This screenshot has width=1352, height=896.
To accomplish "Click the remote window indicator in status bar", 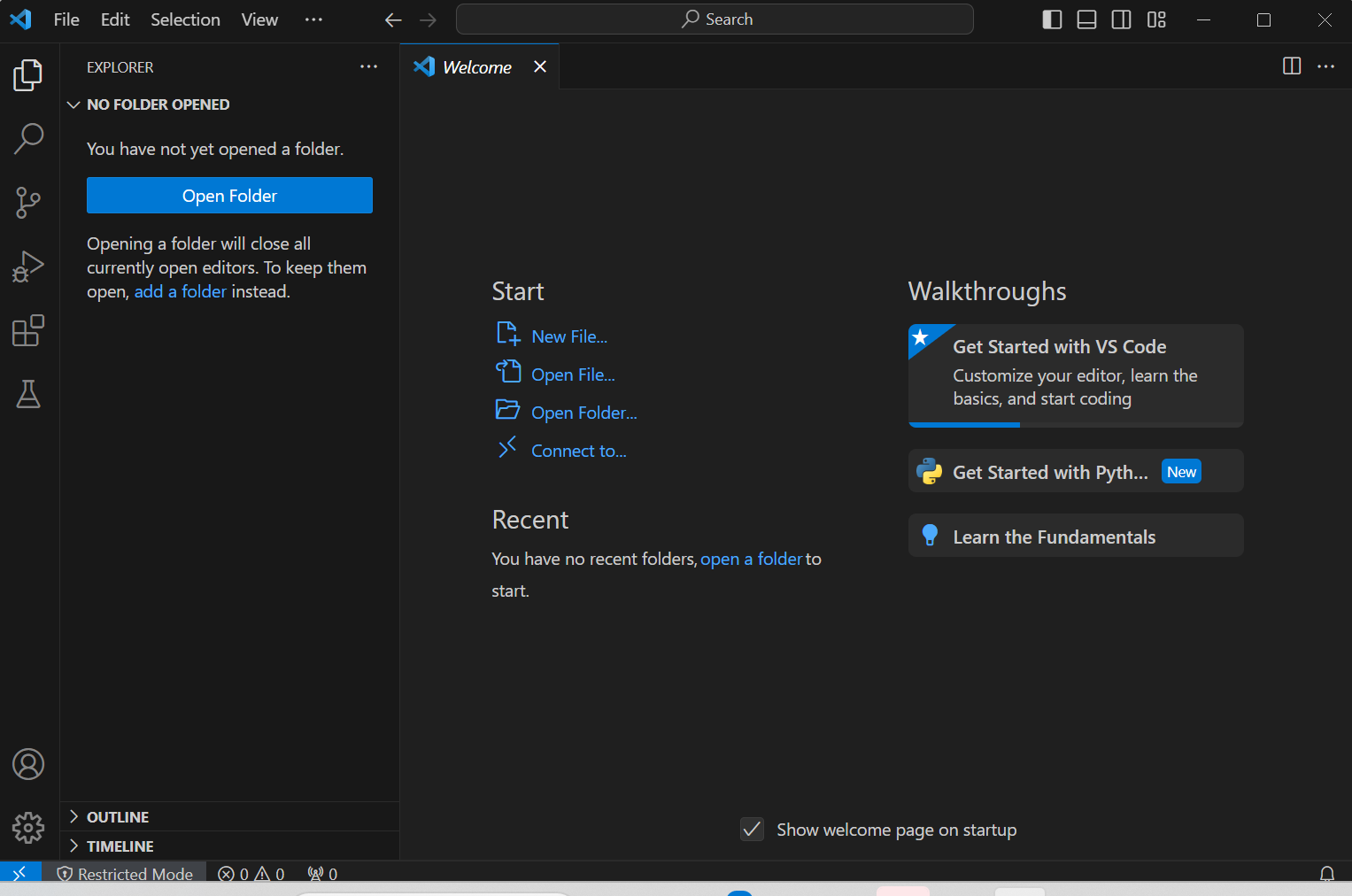I will tap(19, 873).
